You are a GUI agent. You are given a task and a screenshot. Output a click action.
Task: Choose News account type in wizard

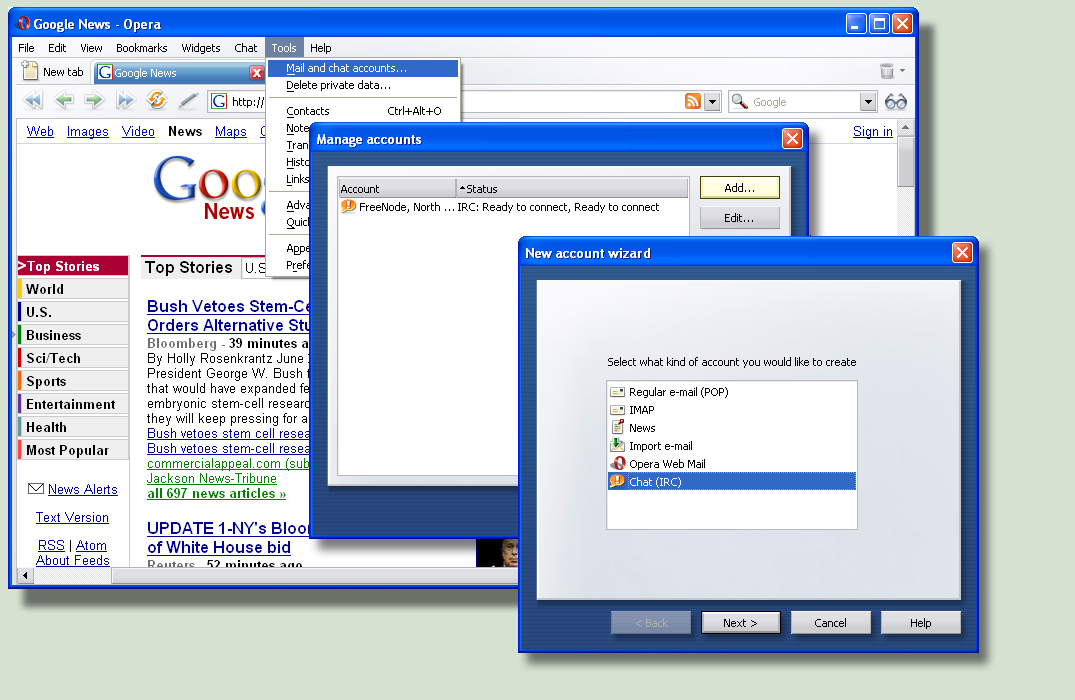coord(732,427)
